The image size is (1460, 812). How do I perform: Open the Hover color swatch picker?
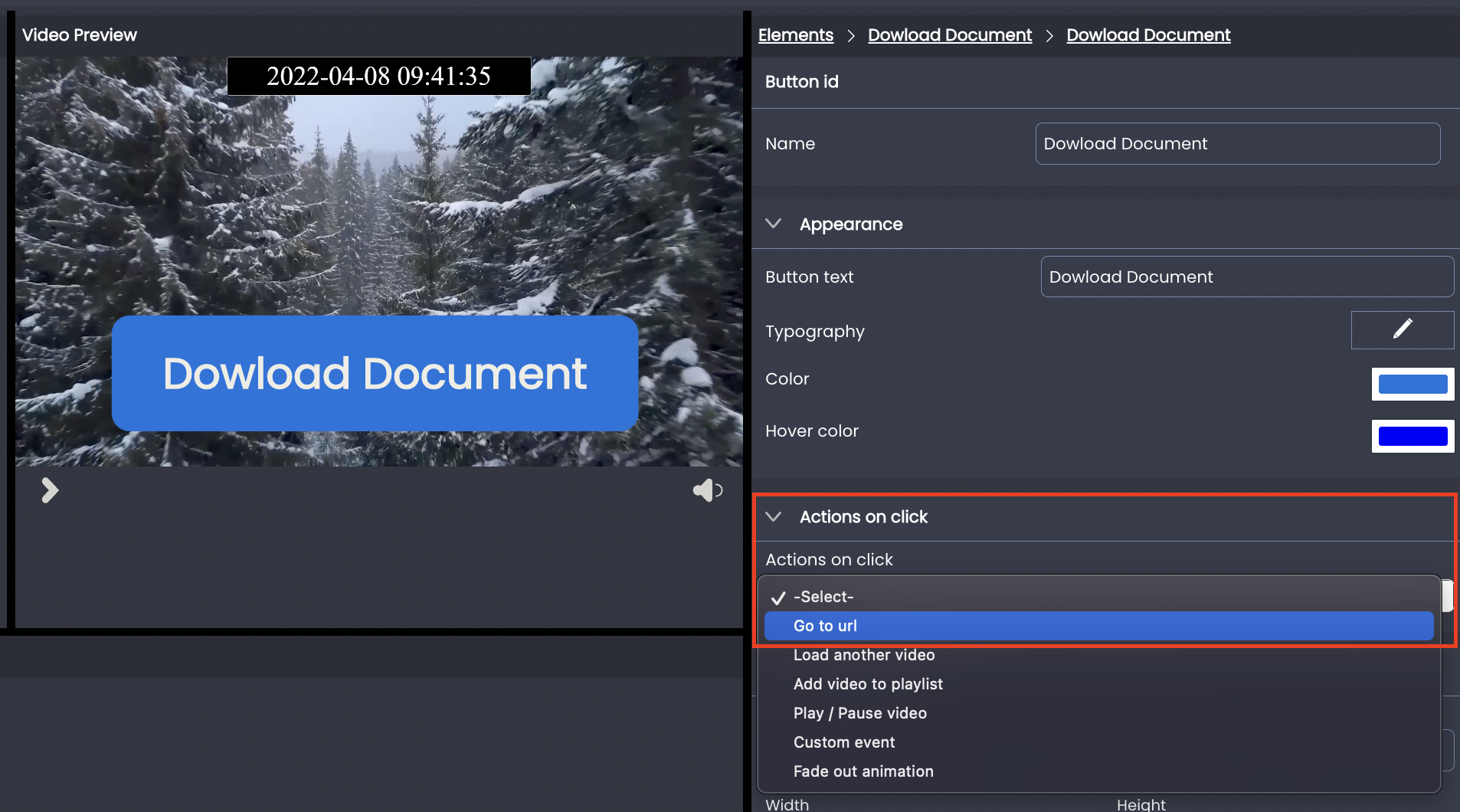tap(1413, 436)
